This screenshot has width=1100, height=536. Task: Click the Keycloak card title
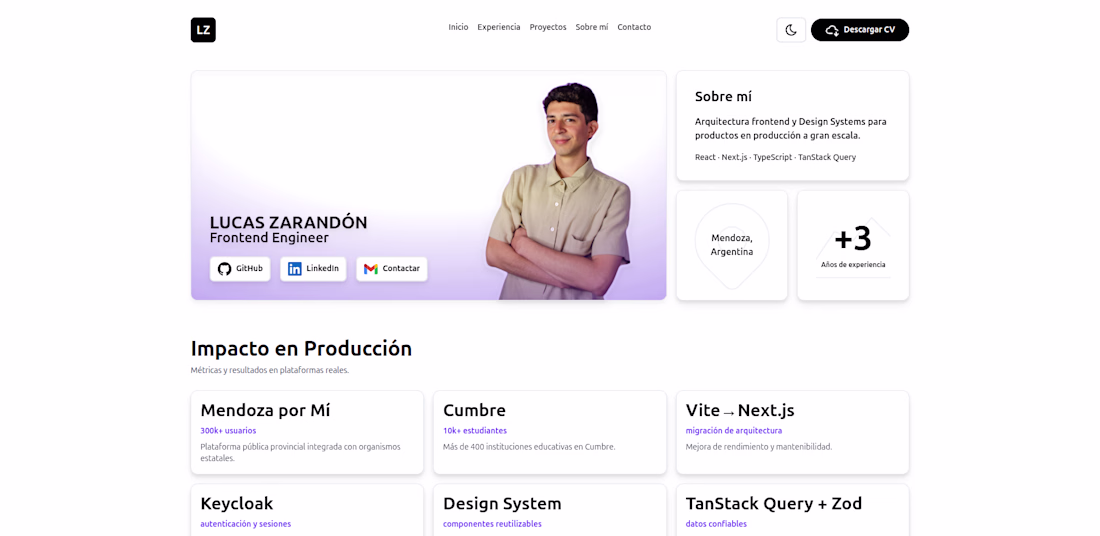[x=236, y=504]
